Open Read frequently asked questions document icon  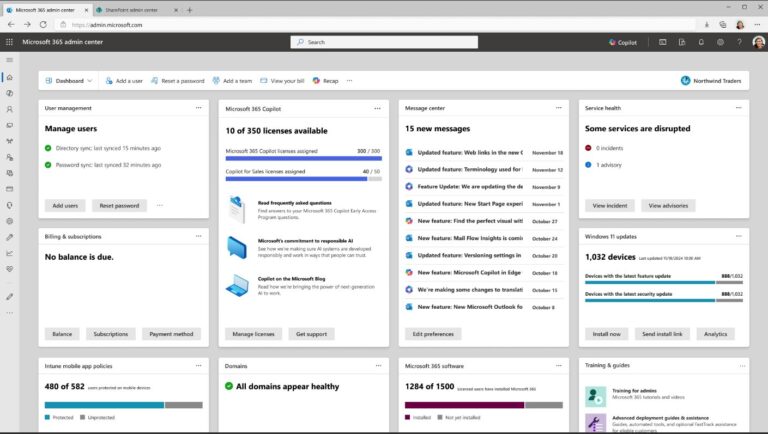pyautogui.click(x=237, y=210)
